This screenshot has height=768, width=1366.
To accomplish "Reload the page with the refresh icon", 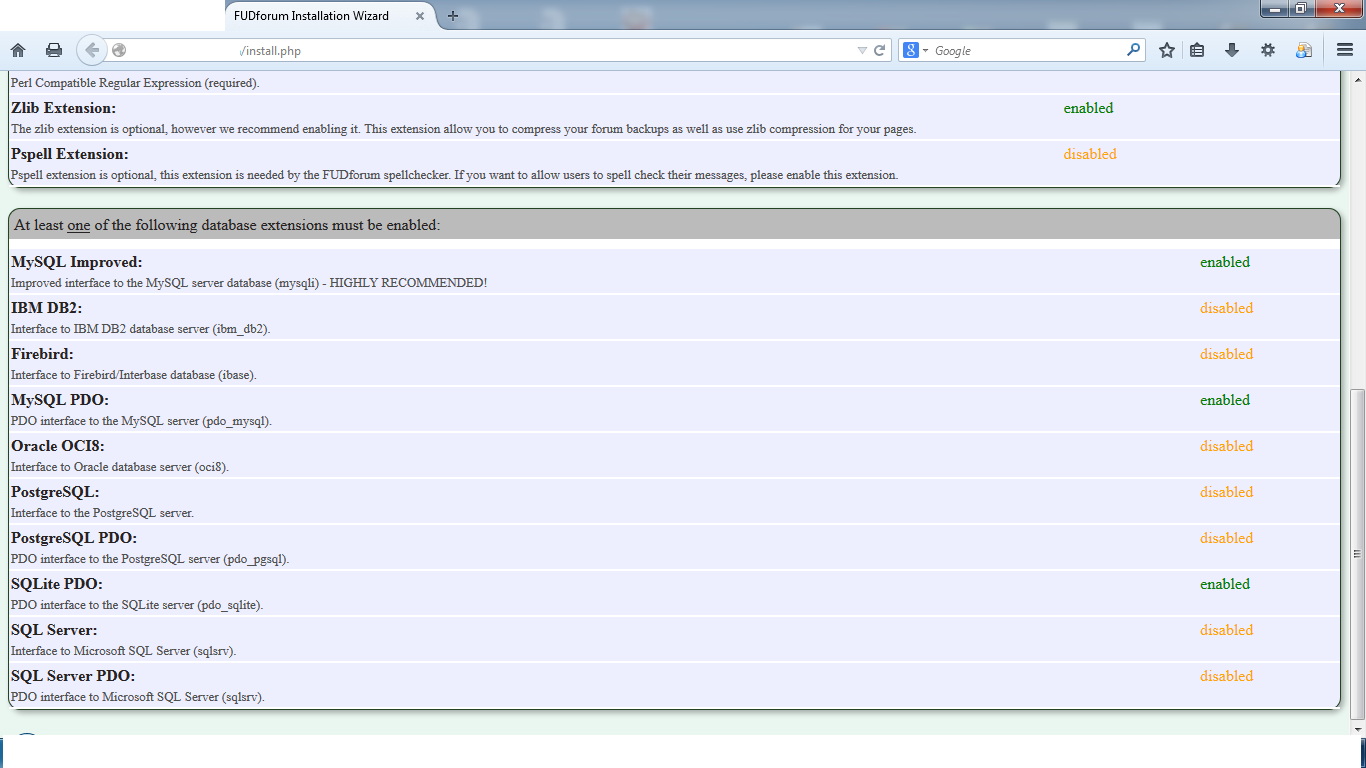I will tap(880, 50).
